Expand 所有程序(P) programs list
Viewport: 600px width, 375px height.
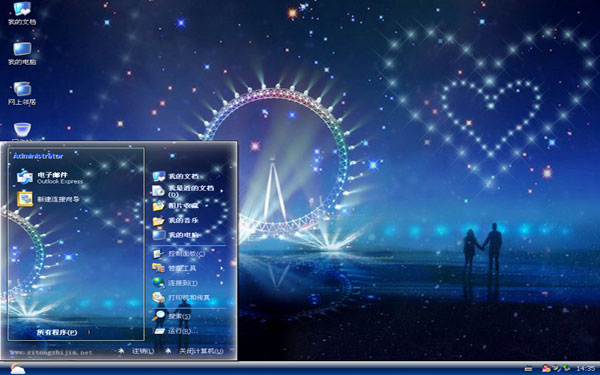coord(64,332)
